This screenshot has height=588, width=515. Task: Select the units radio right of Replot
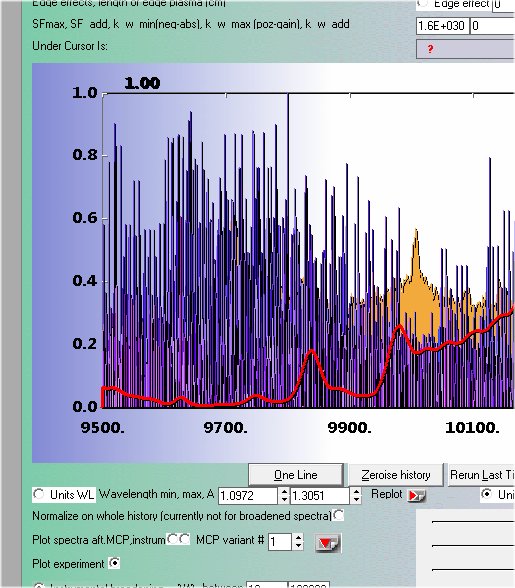point(486,494)
